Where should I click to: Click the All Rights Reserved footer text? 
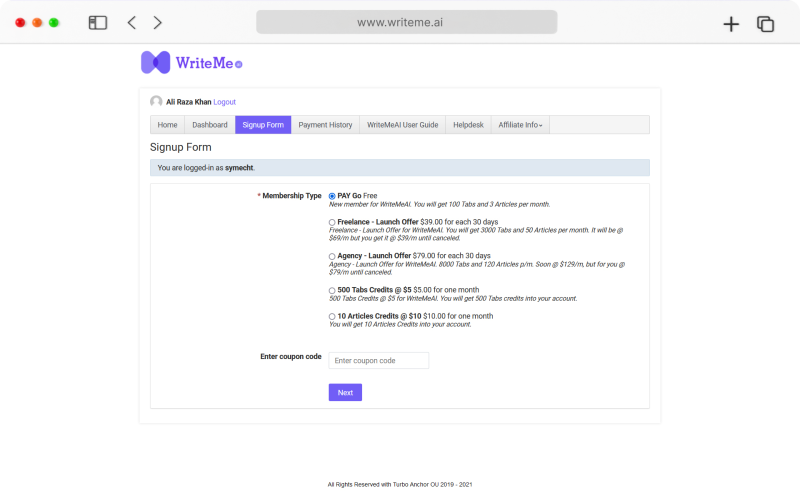(400, 485)
